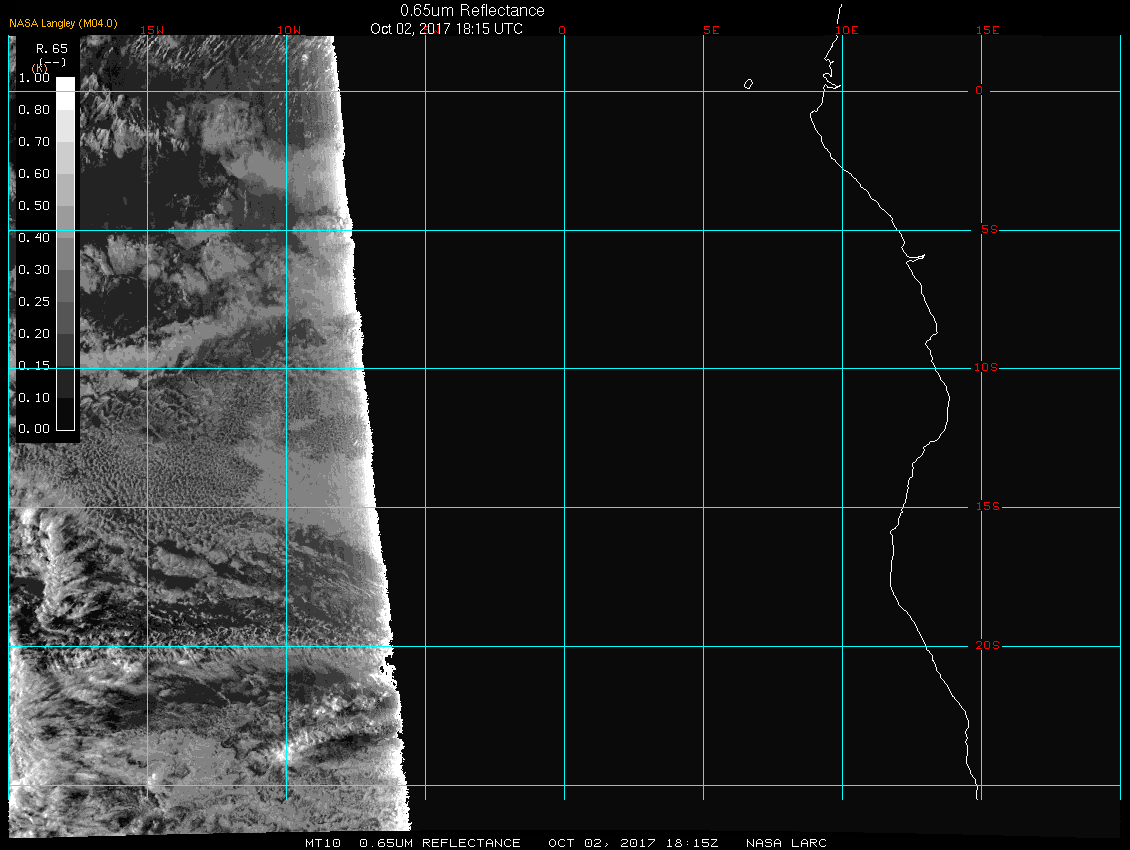
Task: Click the 15W longitude label
Action: (x=152, y=30)
